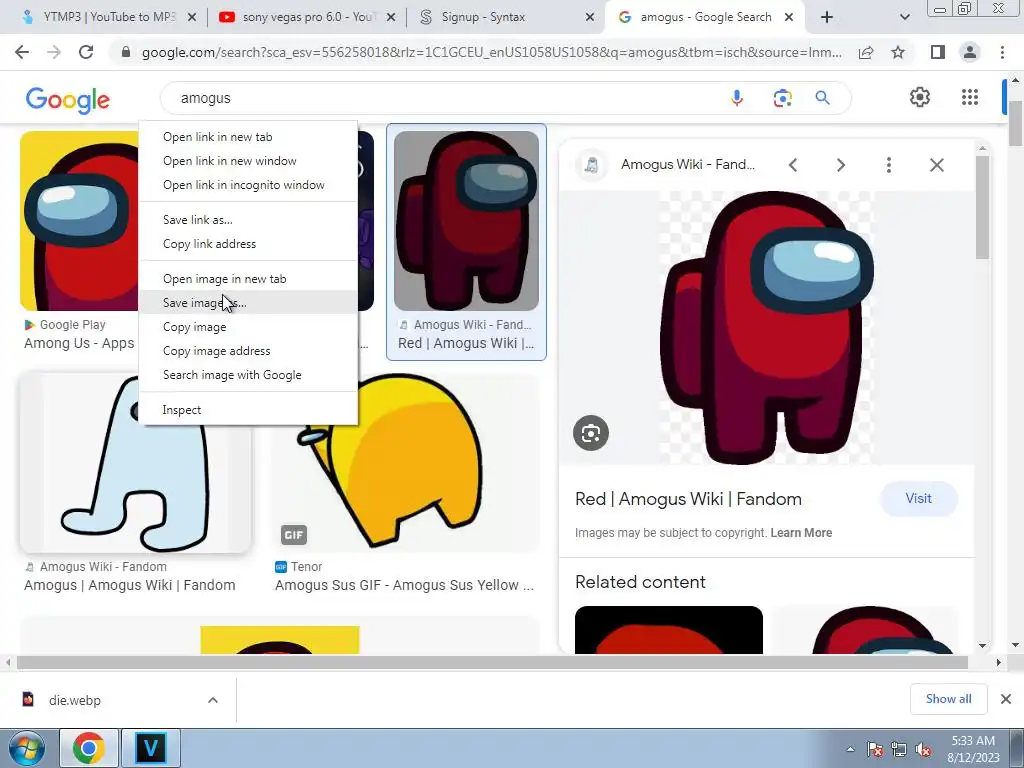Click Show all downloads
The width and height of the screenshot is (1024, 768).
tap(948, 699)
